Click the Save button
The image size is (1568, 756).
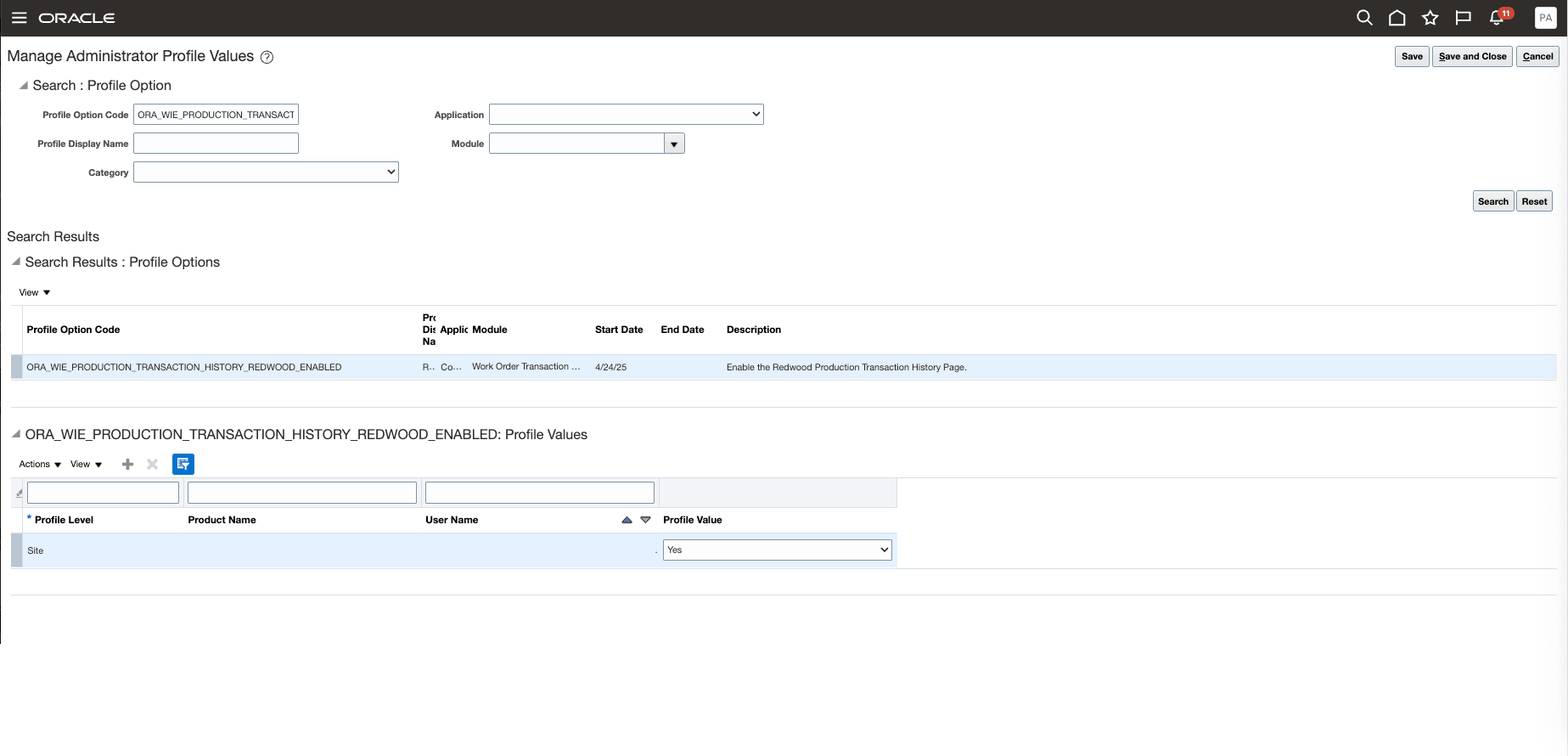1412,57
